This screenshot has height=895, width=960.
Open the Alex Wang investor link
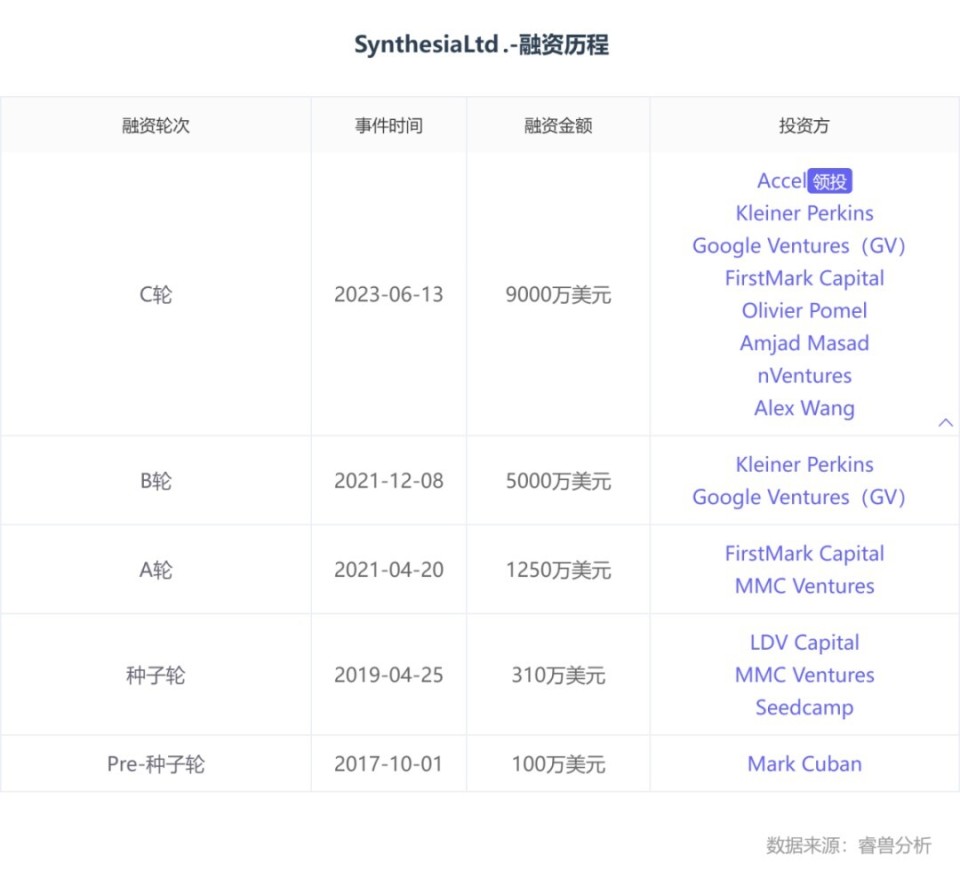point(804,408)
